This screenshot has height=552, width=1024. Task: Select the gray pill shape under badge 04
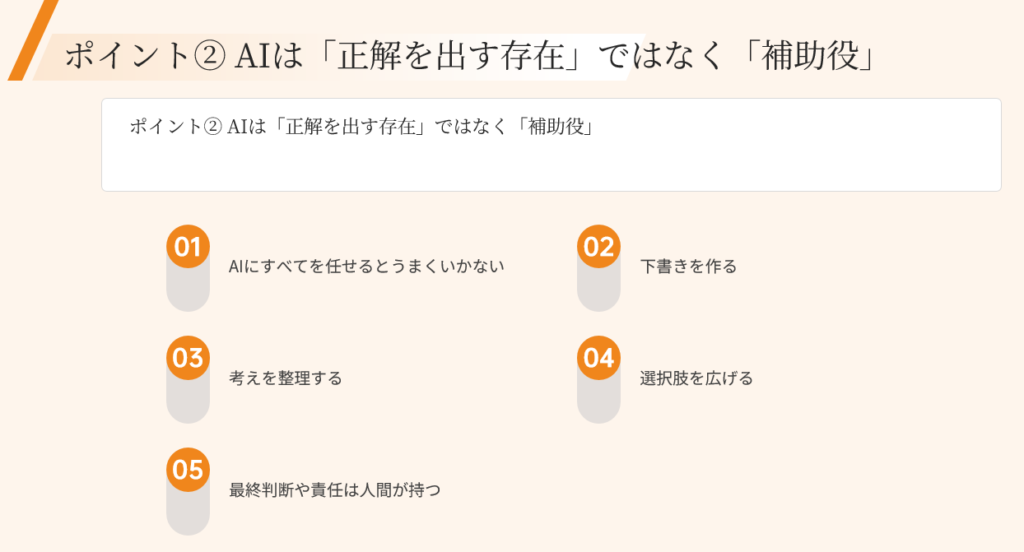pos(598,403)
